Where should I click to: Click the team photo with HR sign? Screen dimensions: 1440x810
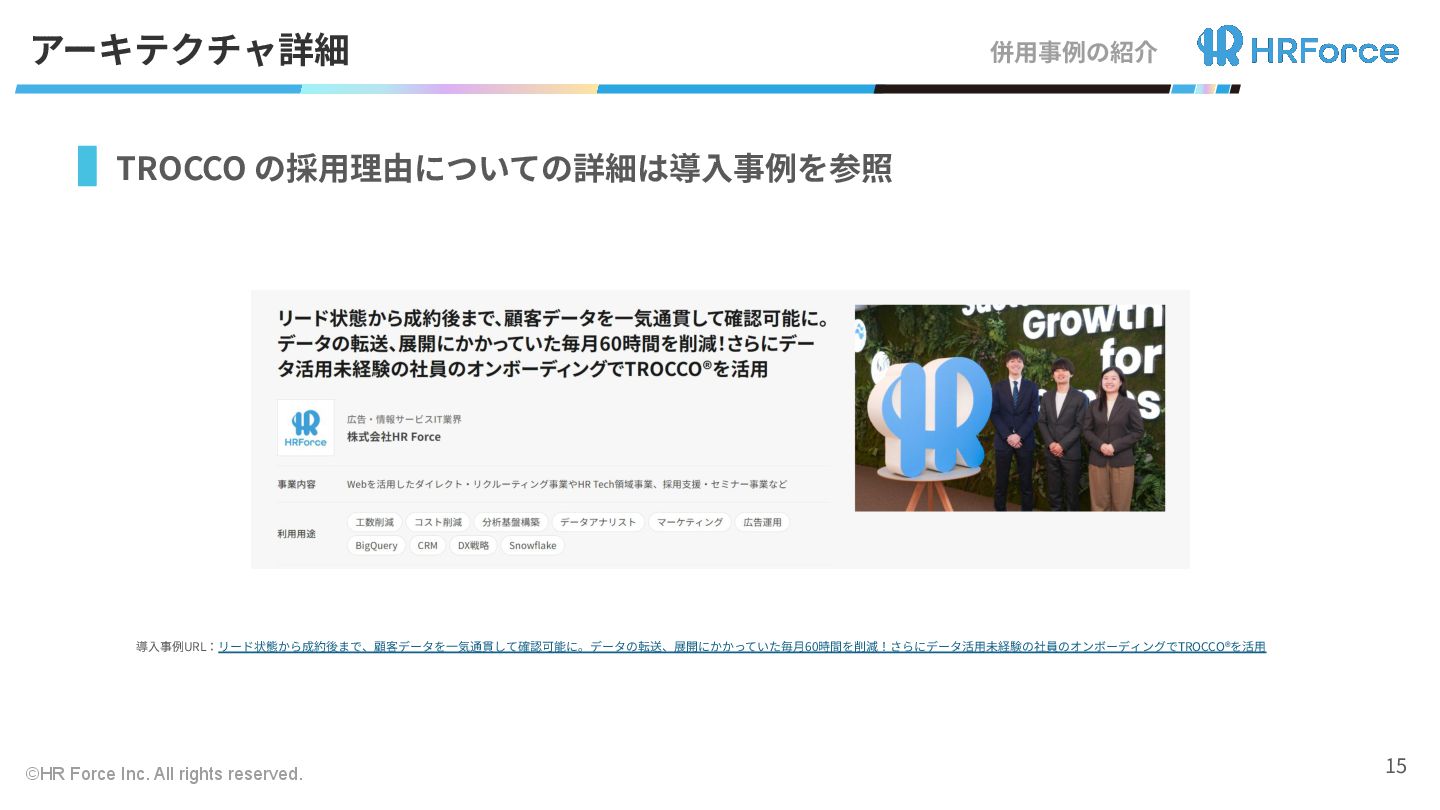1010,408
